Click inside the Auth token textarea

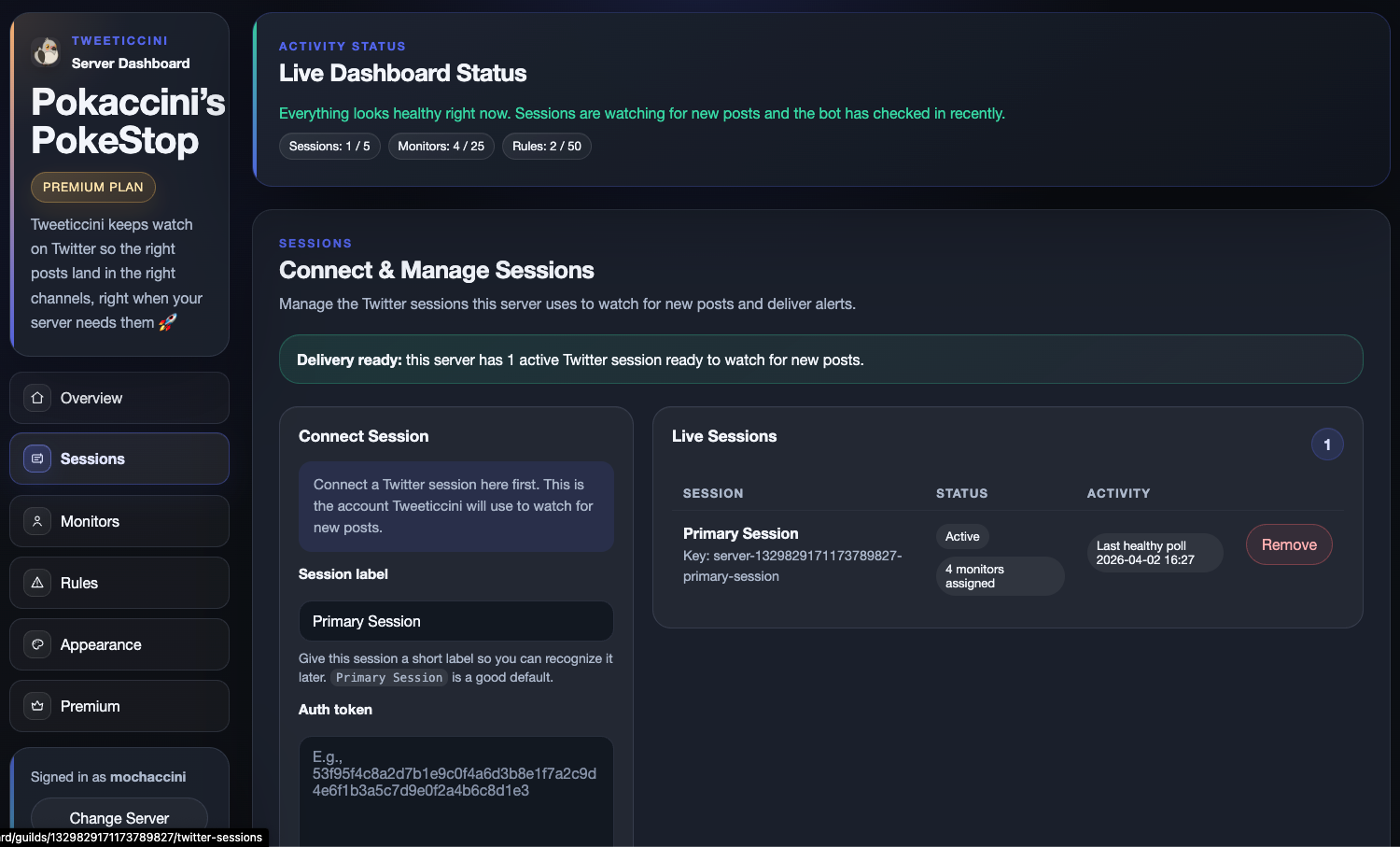click(x=456, y=792)
